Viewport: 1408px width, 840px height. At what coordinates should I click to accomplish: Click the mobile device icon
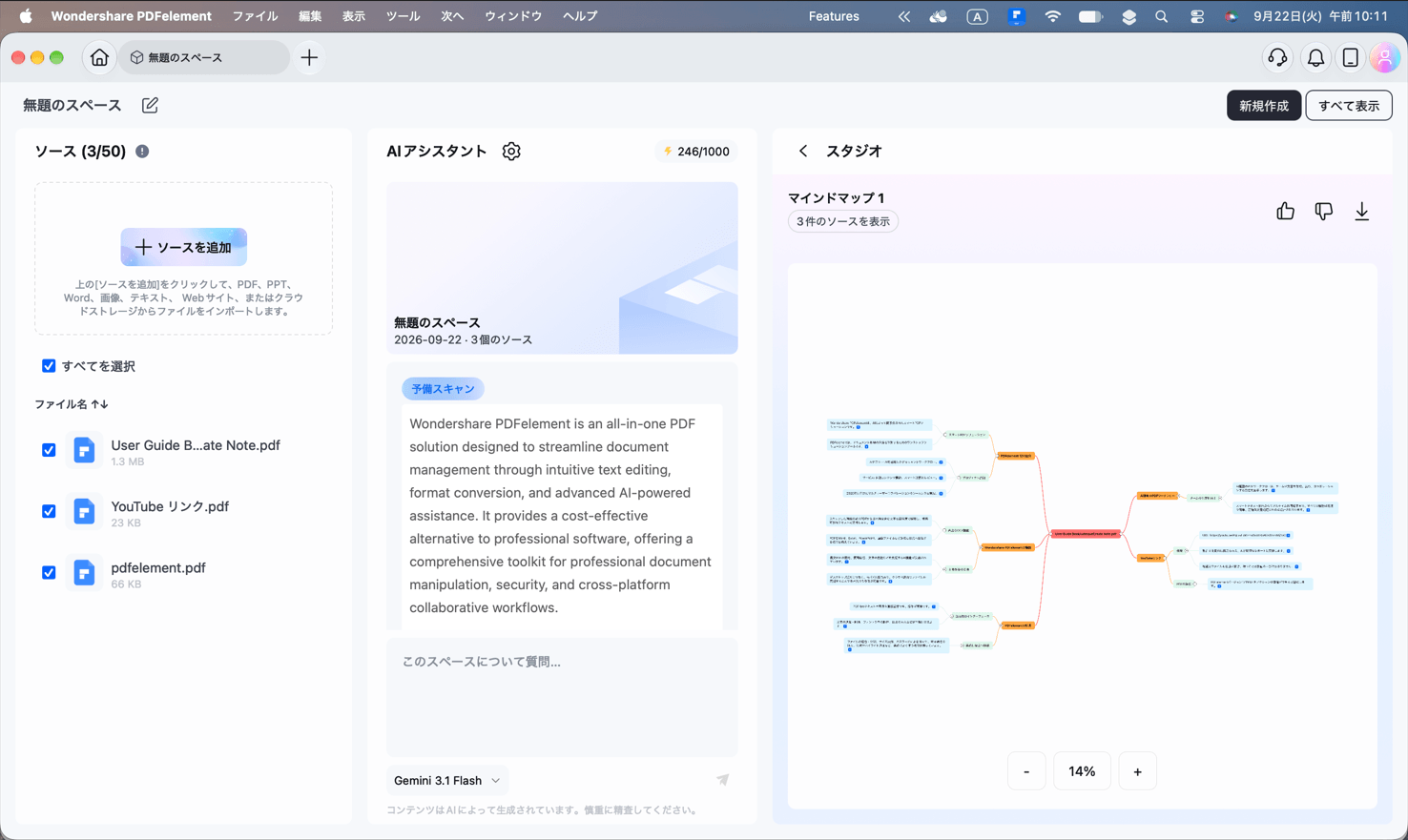(1350, 58)
